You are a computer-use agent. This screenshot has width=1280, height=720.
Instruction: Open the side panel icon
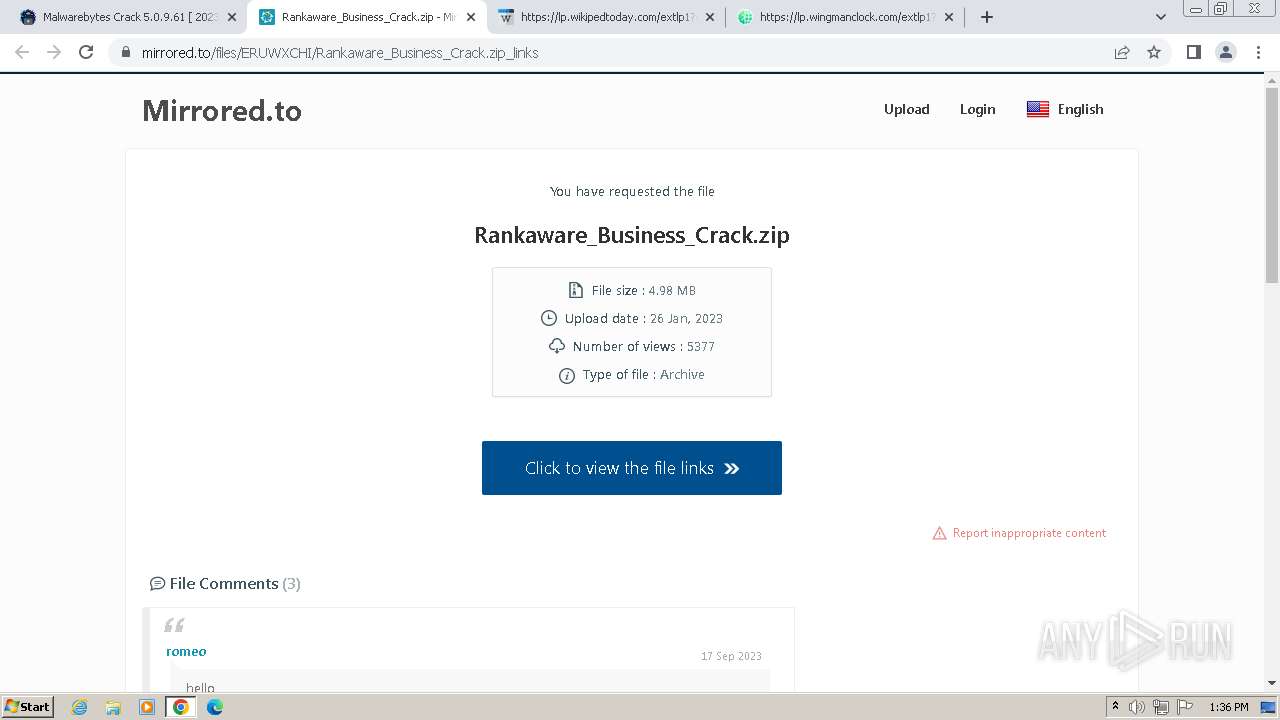(1193, 52)
